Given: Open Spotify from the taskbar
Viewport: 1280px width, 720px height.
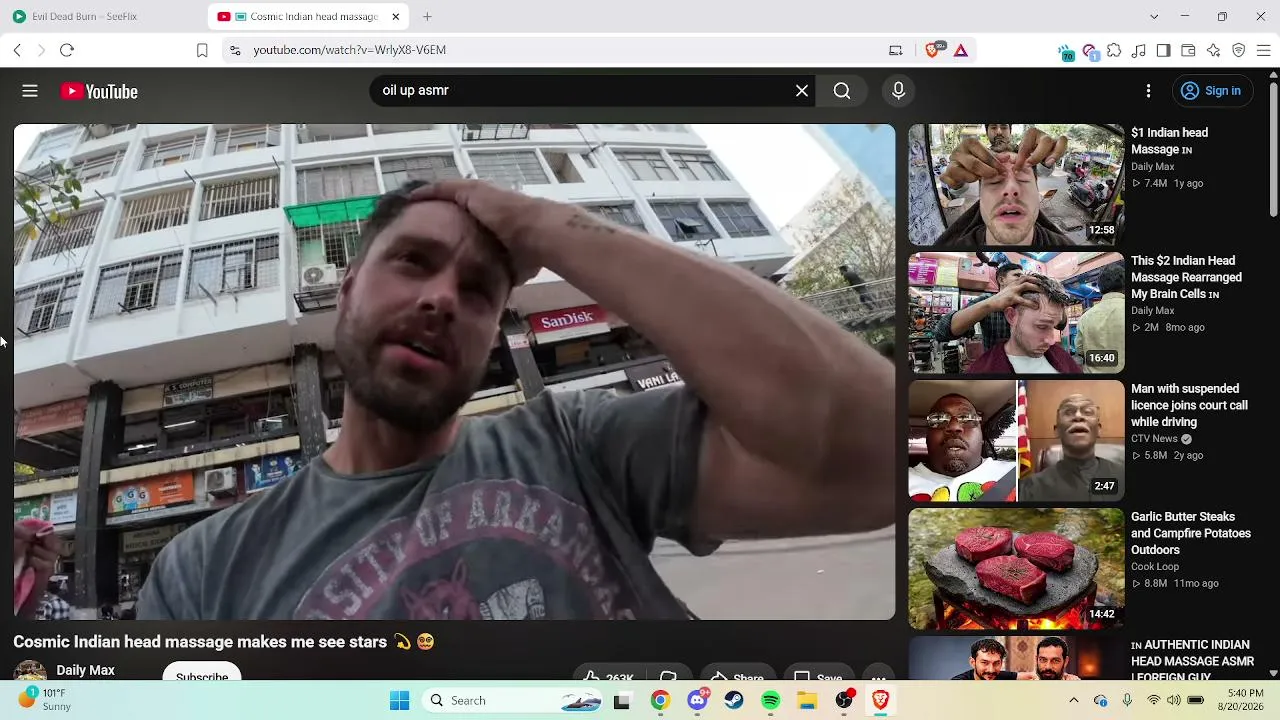Looking at the screenshot, I should [x=770, y=701].
